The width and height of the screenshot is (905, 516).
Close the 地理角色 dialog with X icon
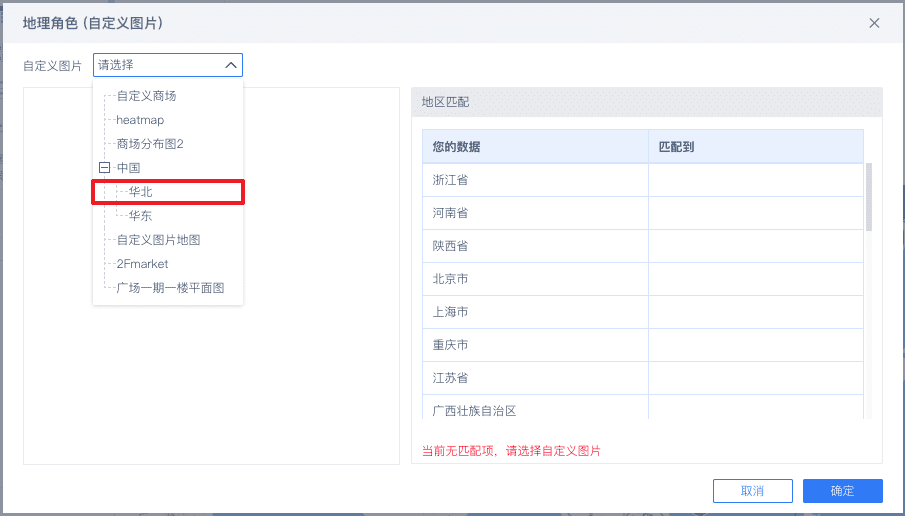point(874,23)
